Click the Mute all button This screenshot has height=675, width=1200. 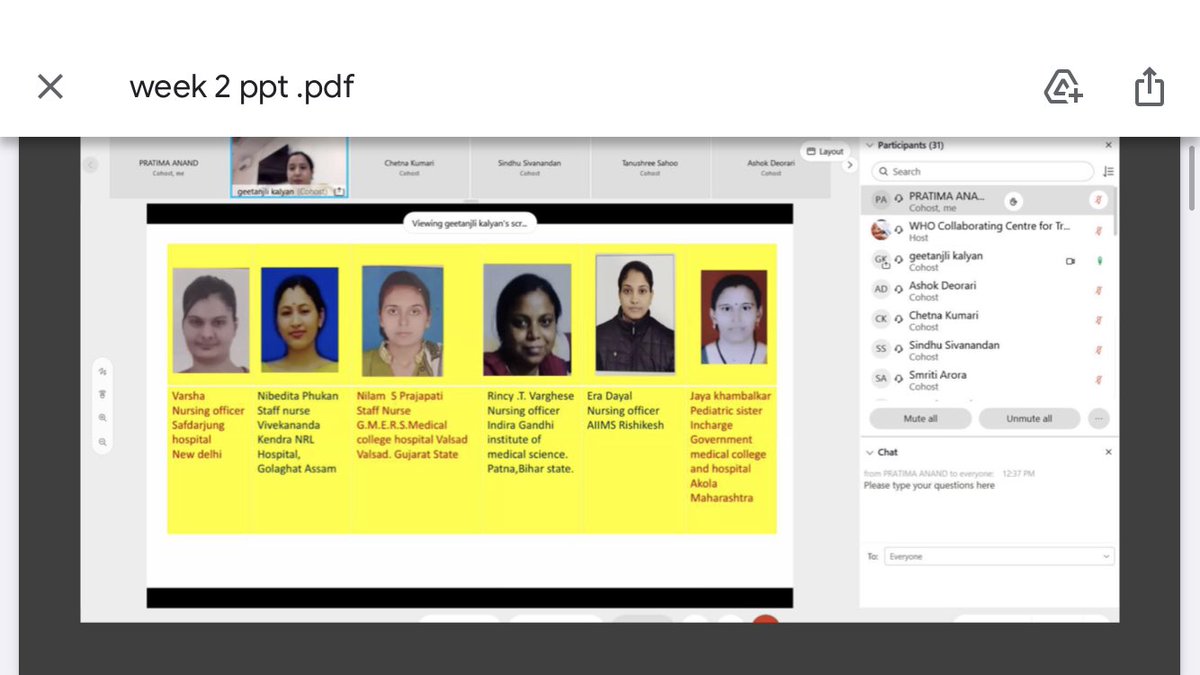(920, 418)
